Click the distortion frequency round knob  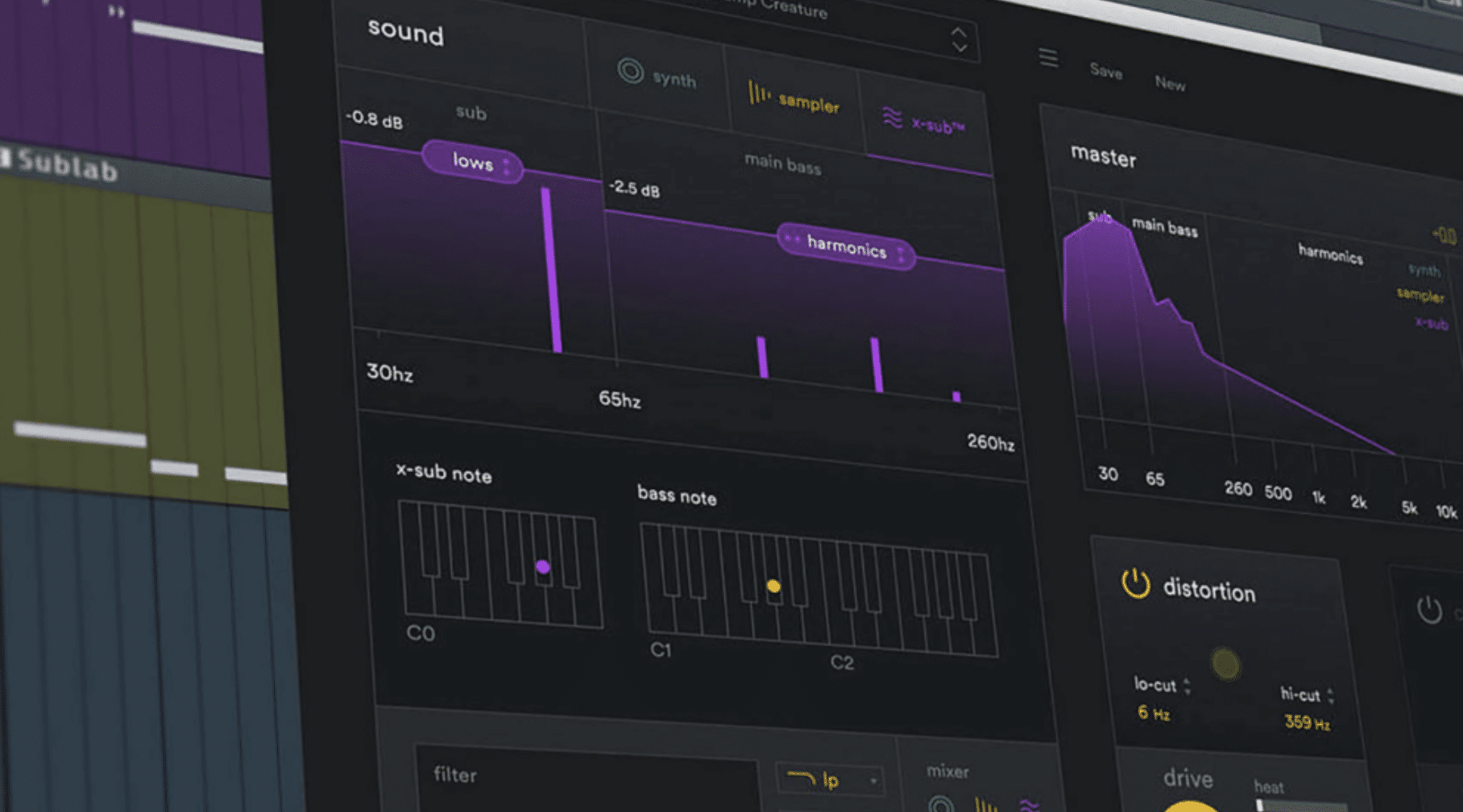(x=1225, y=664)
